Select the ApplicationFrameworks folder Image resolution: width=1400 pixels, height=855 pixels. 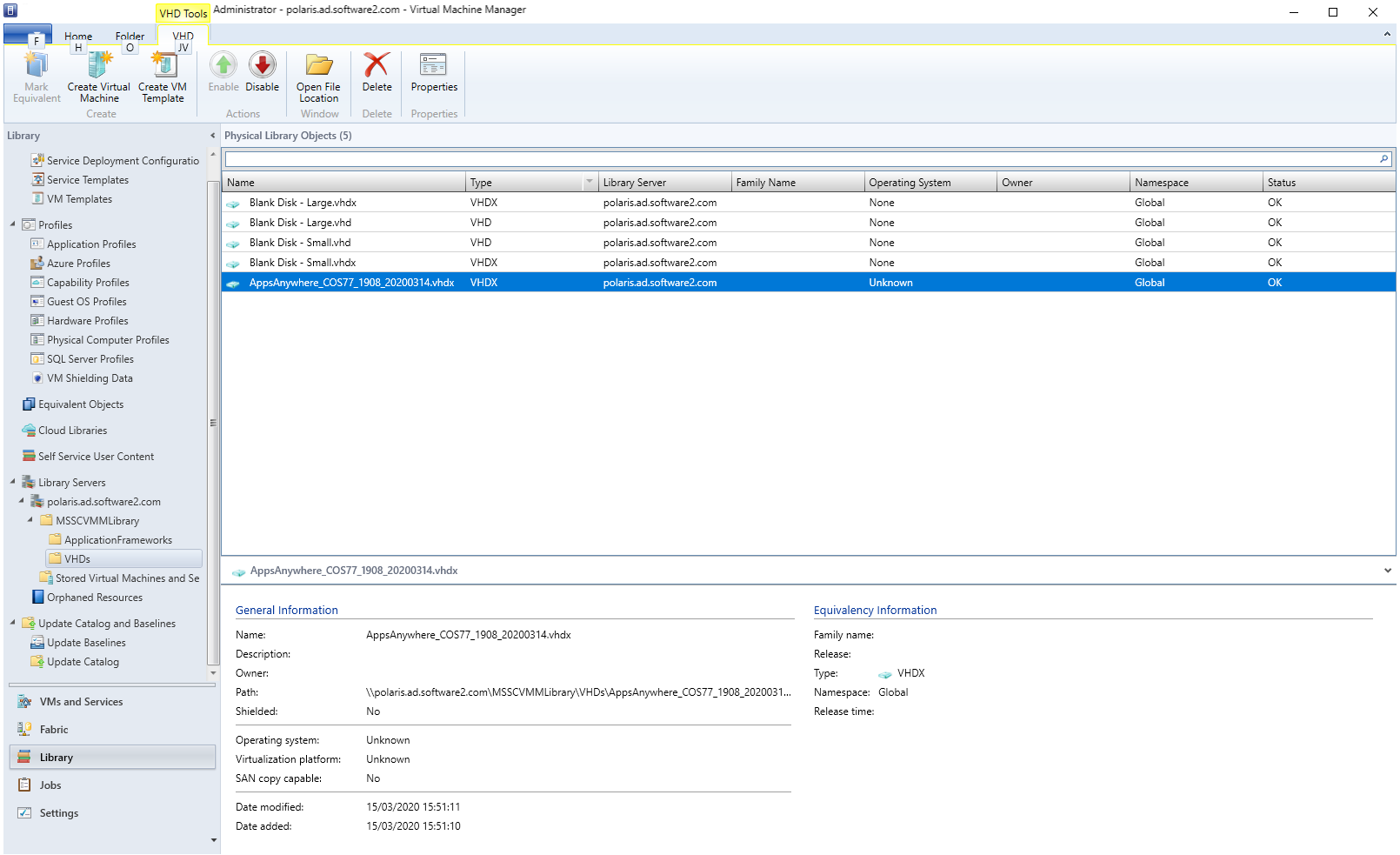click(x=117, y=540)
